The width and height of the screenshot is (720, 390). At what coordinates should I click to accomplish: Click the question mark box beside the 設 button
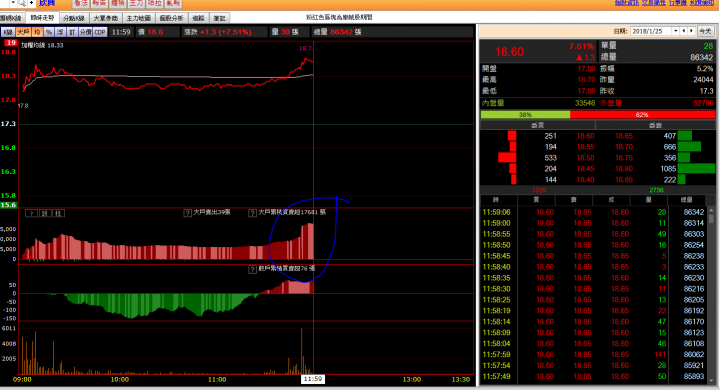point(31,213)
